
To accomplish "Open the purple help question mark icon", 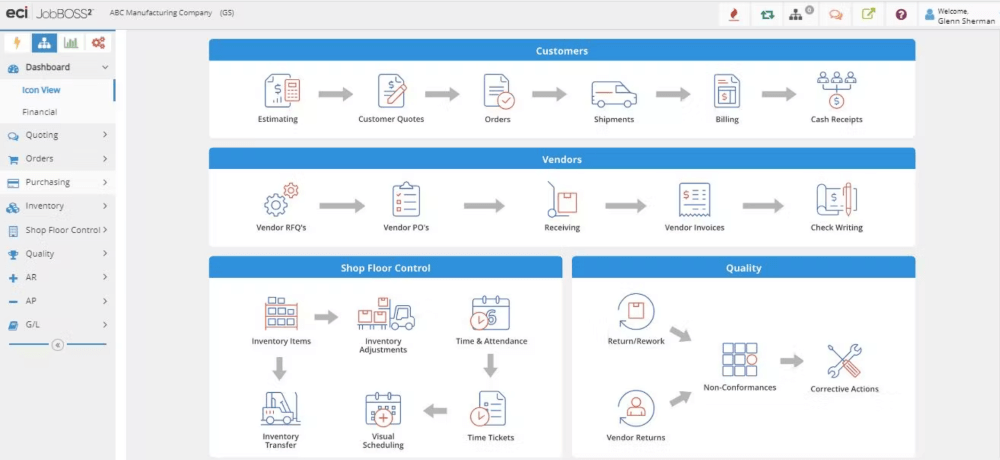I will pyautogui.click(x=901, y=15).
